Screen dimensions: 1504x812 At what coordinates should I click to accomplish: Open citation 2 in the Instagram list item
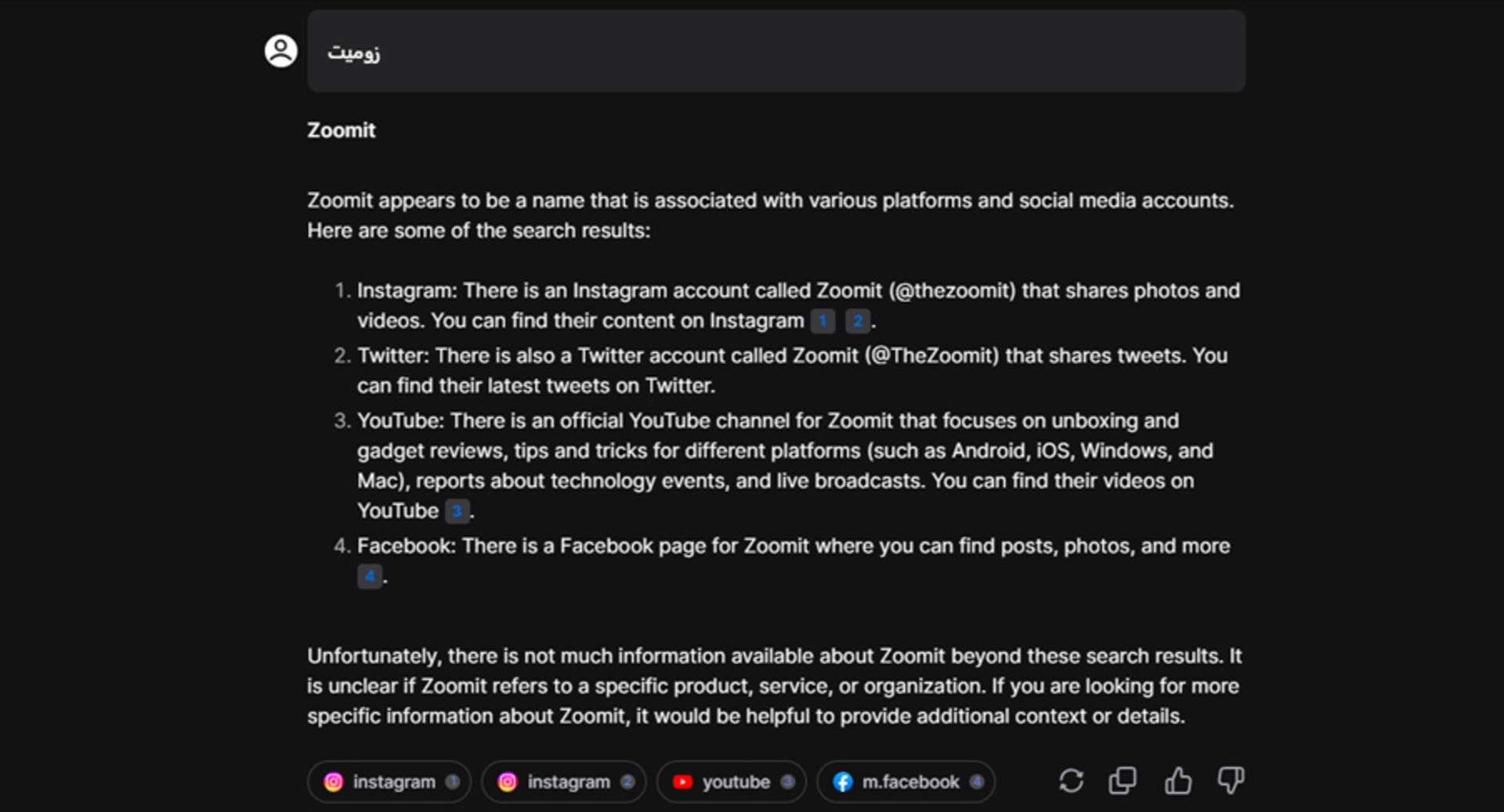click(x=857, y=321)
